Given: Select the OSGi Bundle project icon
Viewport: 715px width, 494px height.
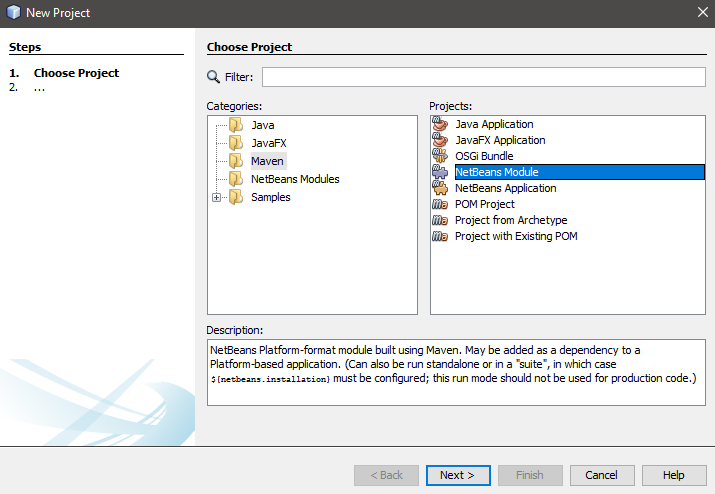Looking at the screenshot, I should coord(439,156).
